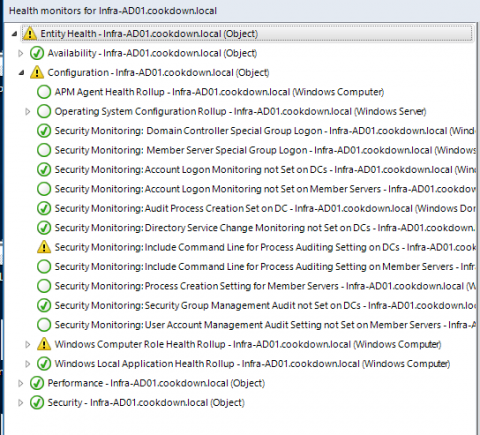480x435 pixels.
Task: Select APM Agent Health Rollup row
Action: tap(219, 92)
